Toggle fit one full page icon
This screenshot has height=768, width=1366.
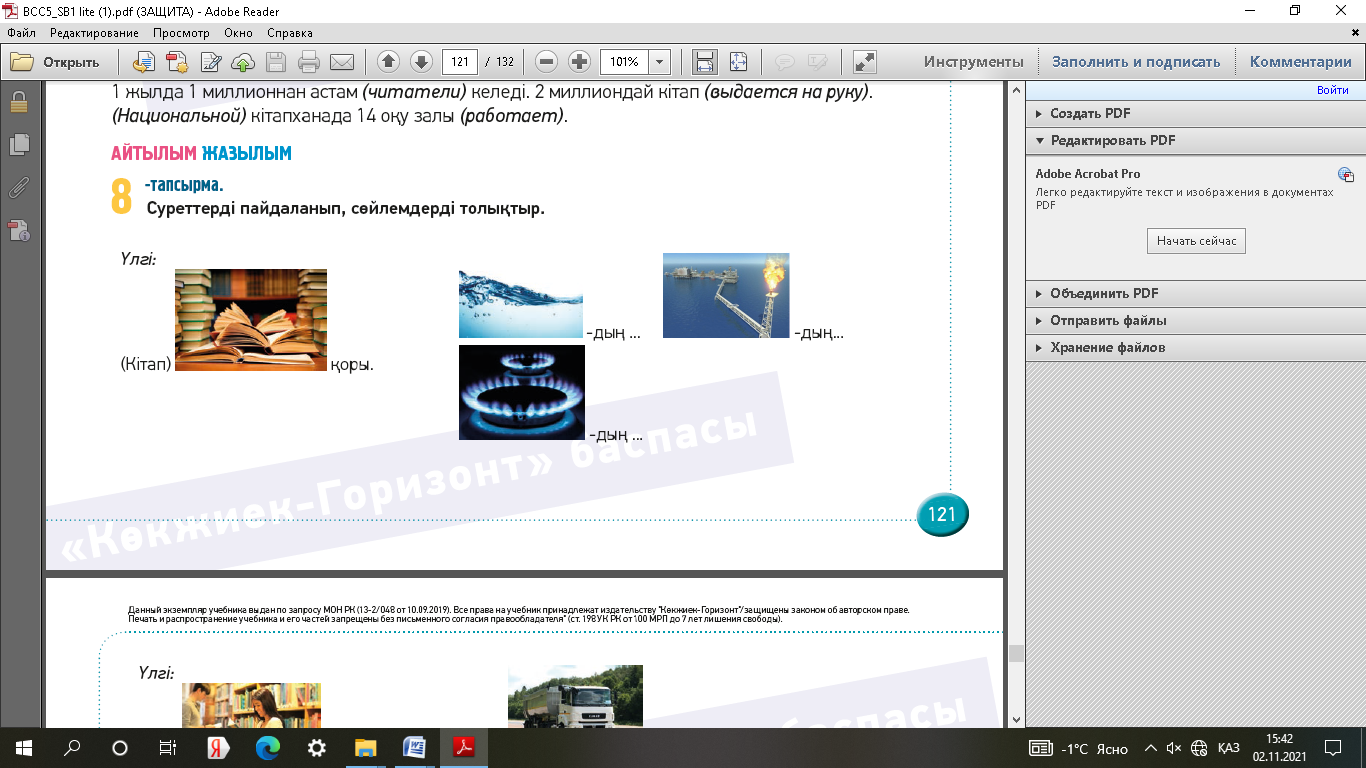pyautogui.click(x=738, y=62)
